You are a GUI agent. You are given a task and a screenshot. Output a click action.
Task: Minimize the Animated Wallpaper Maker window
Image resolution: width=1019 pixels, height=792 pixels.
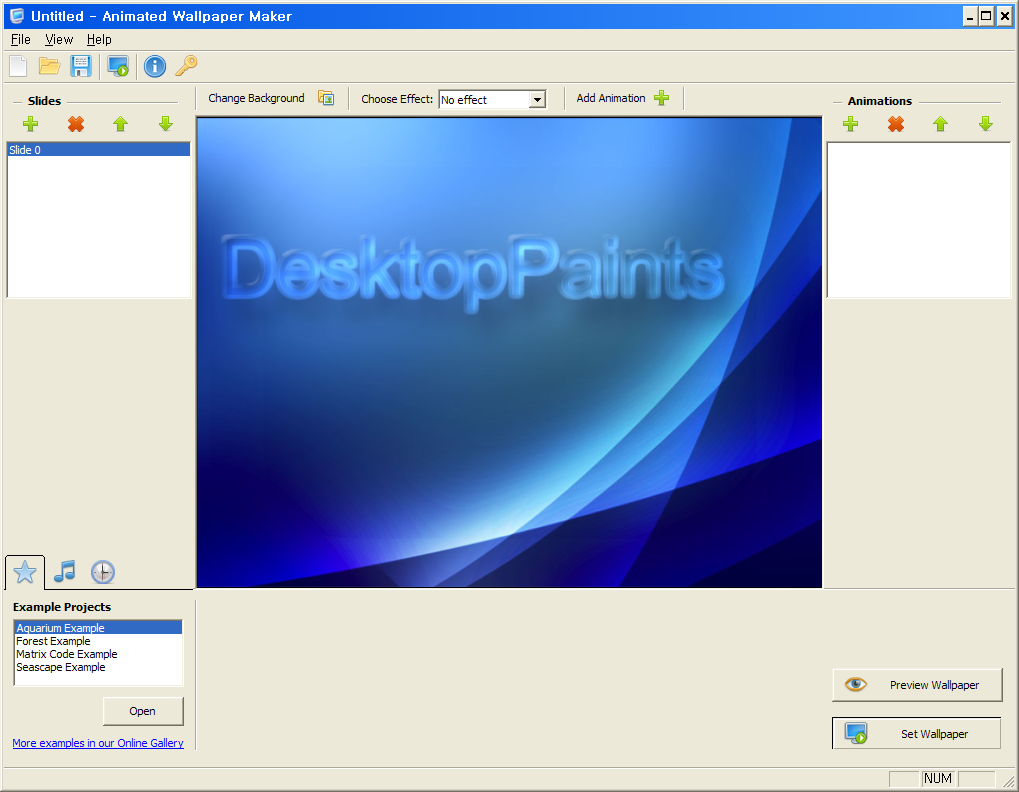(x=970, y=16)
